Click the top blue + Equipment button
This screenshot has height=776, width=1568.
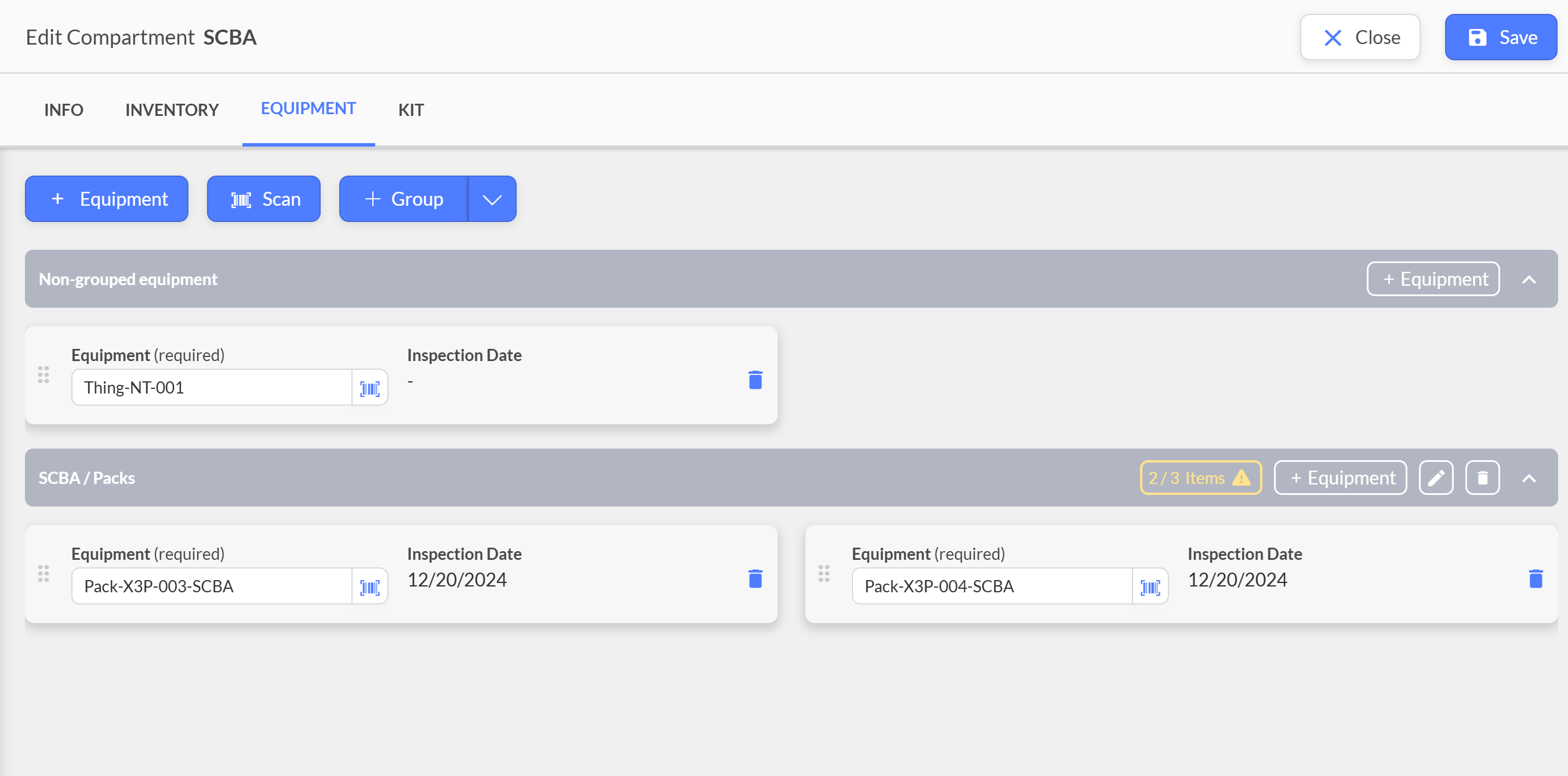tap(107, 199)
